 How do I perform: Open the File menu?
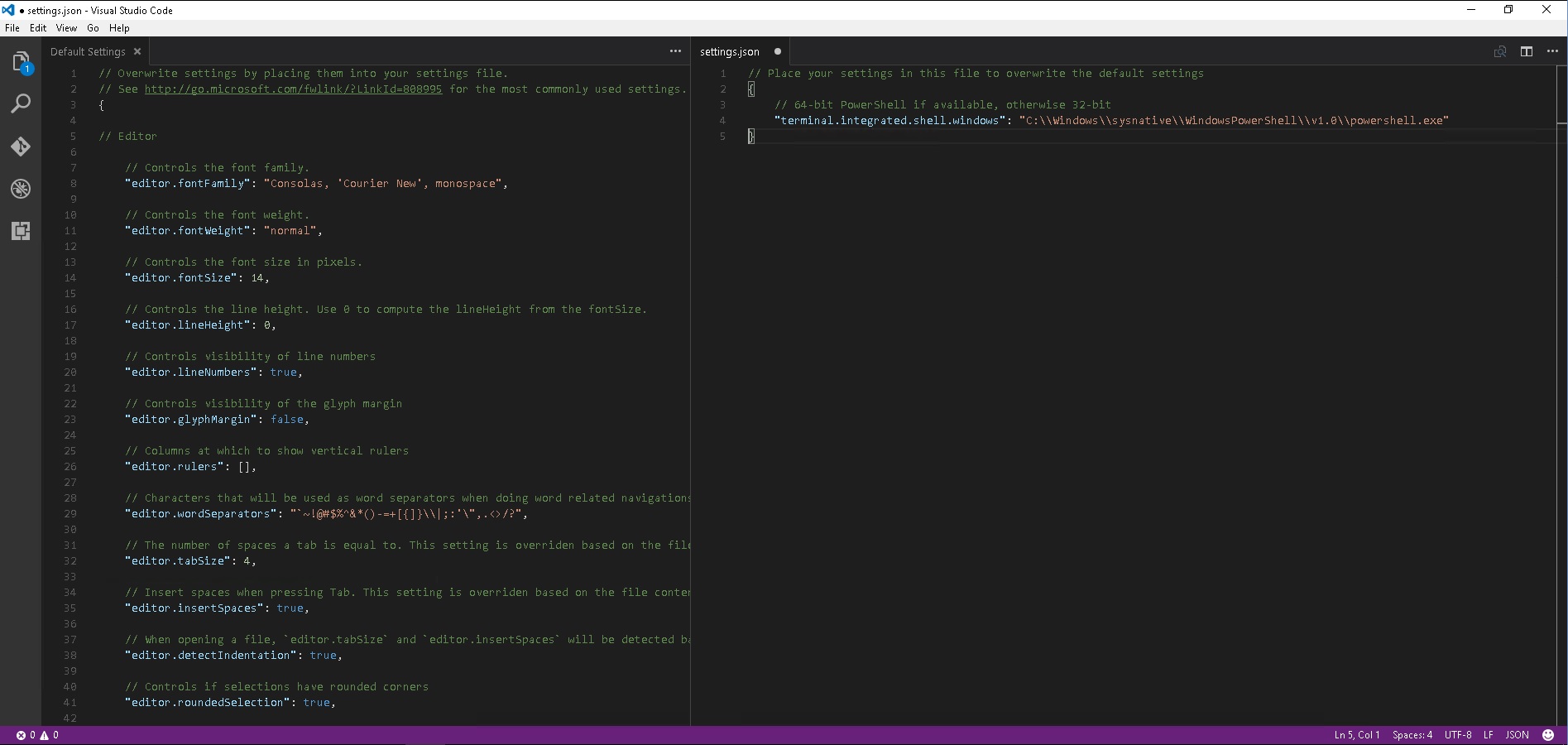pos(12,27)
